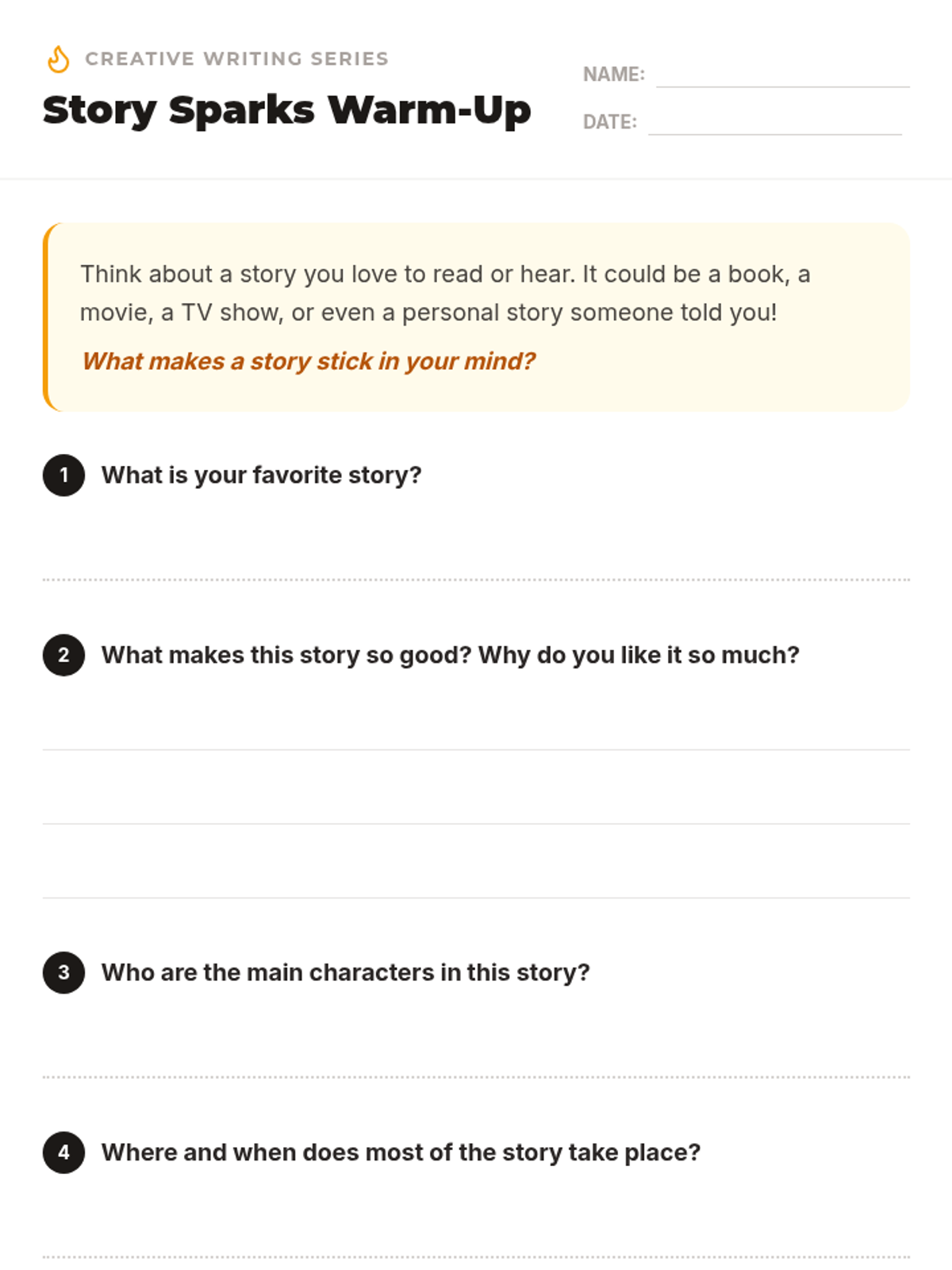
Task: Click the number 1 circle badge
Action: (63, 475)
